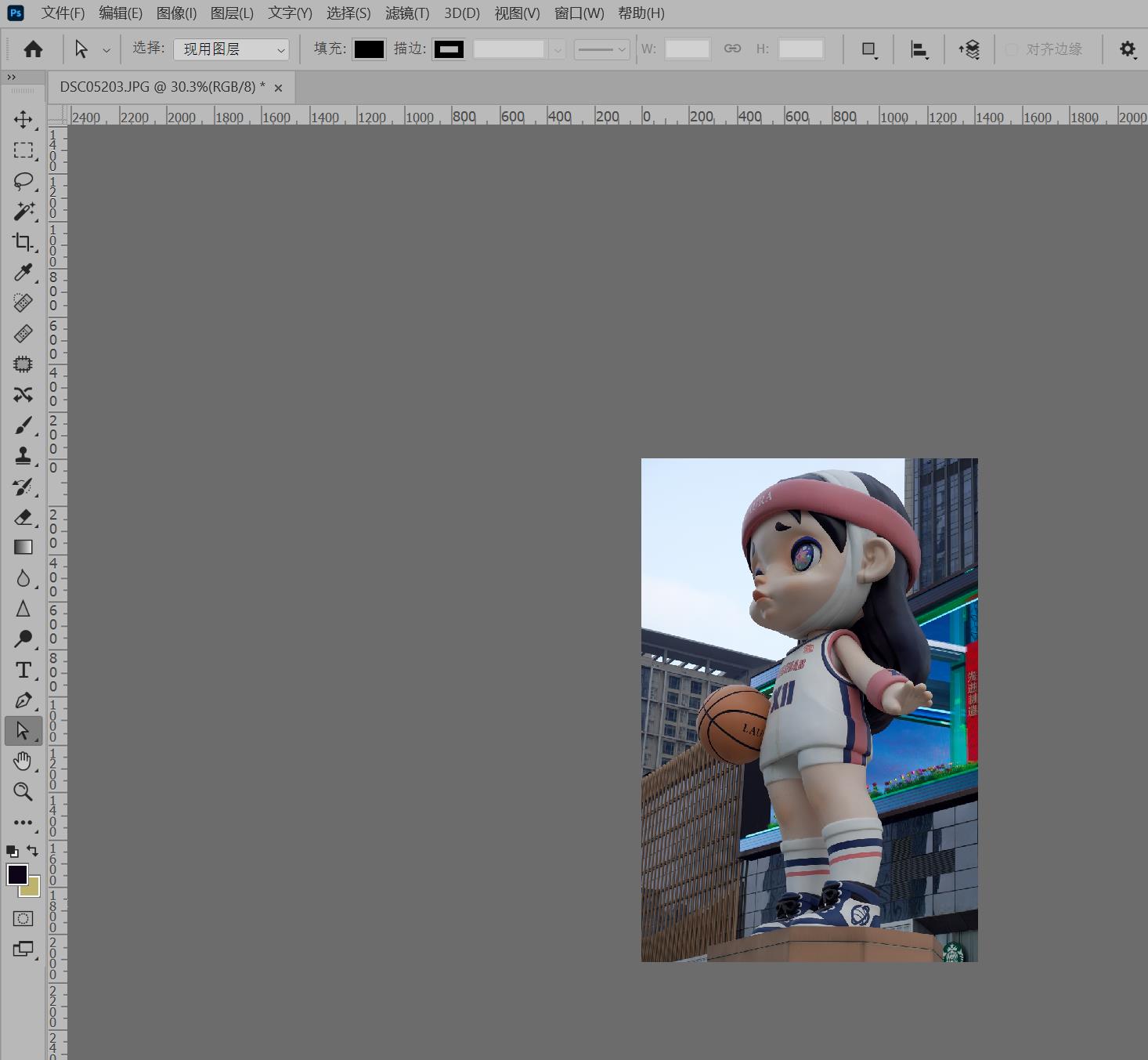Select the Crop tool
1148x1060 pixels.
pyautogui.click(x=23, y=242)
